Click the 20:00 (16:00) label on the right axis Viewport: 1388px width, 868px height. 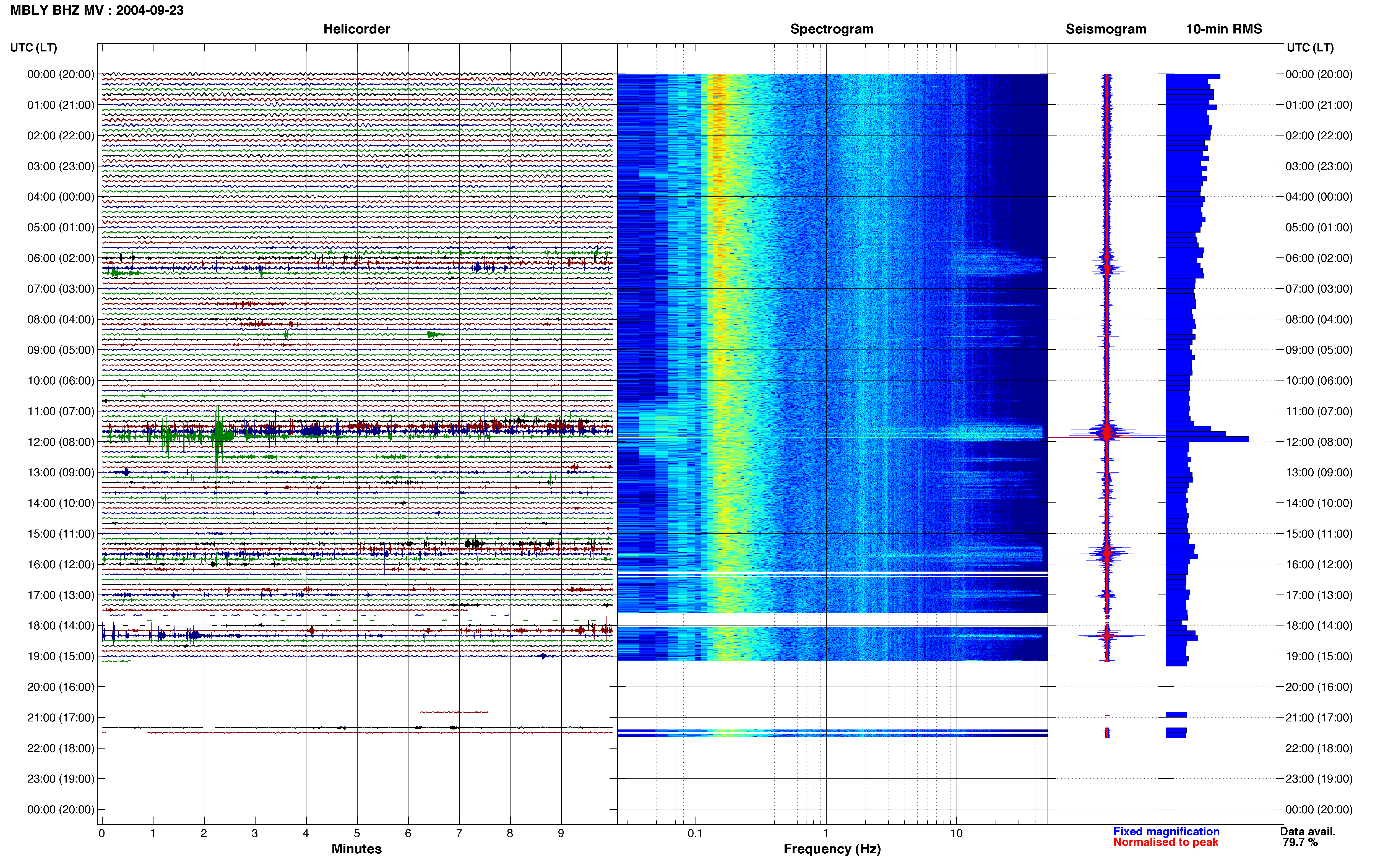(x=1319, y=687)
